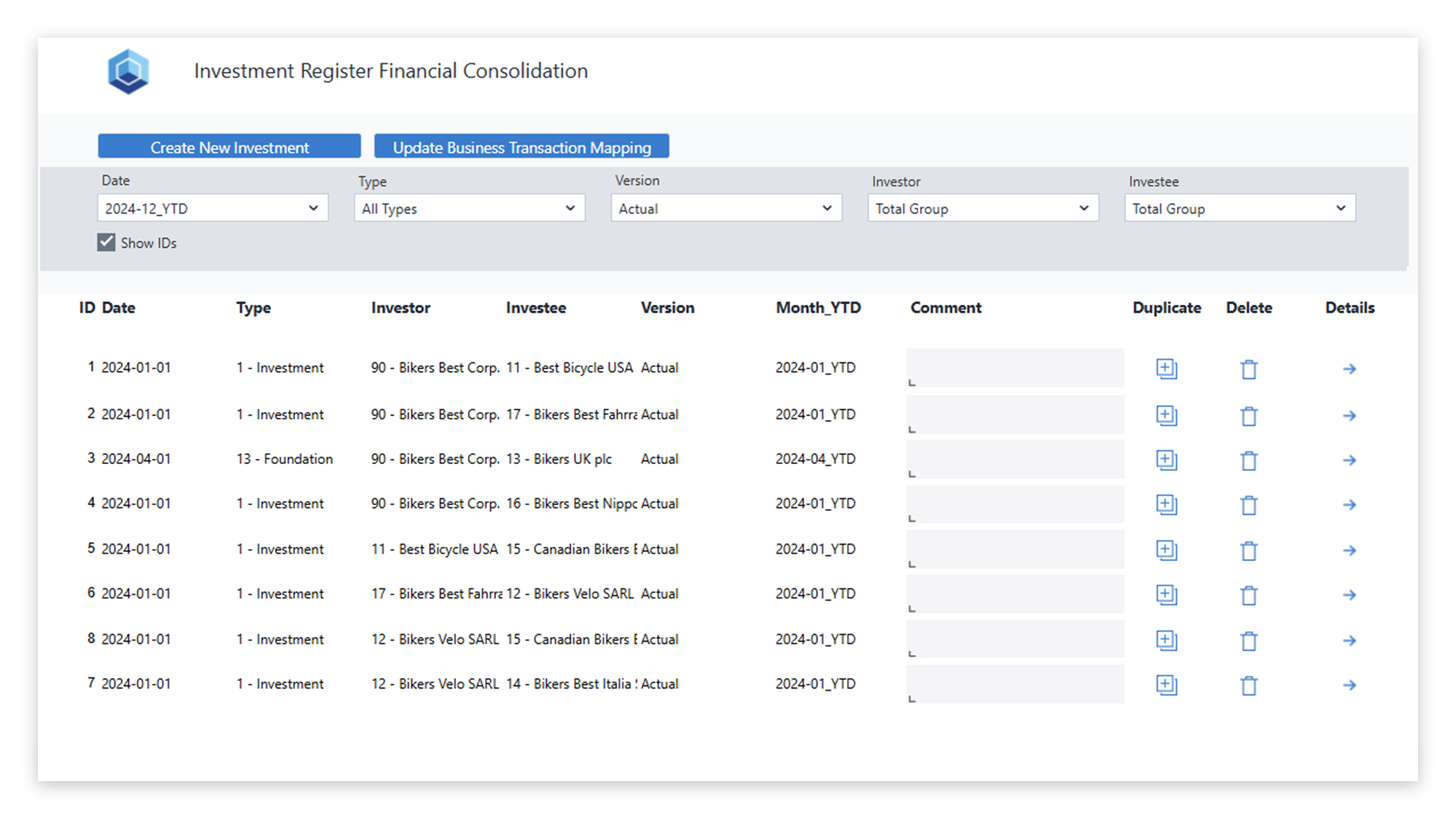
Task: Duplicate investment row ID 1
Action: (x=1166, y=369)
